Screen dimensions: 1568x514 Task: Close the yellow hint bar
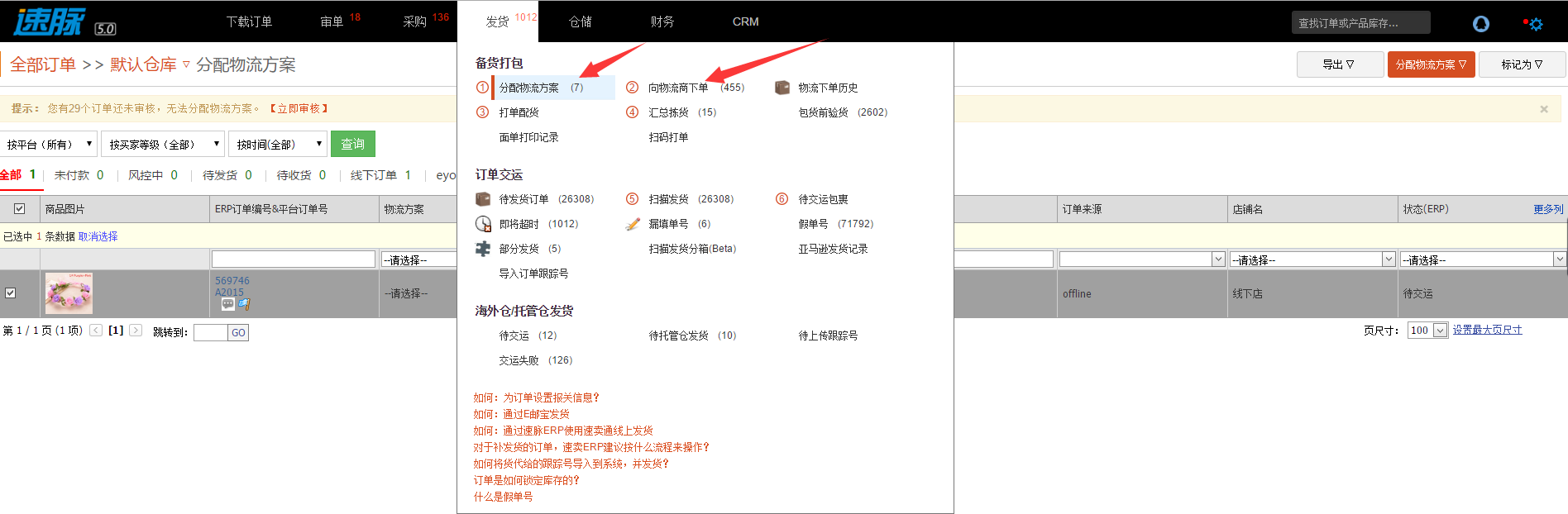click(1544, 109)
